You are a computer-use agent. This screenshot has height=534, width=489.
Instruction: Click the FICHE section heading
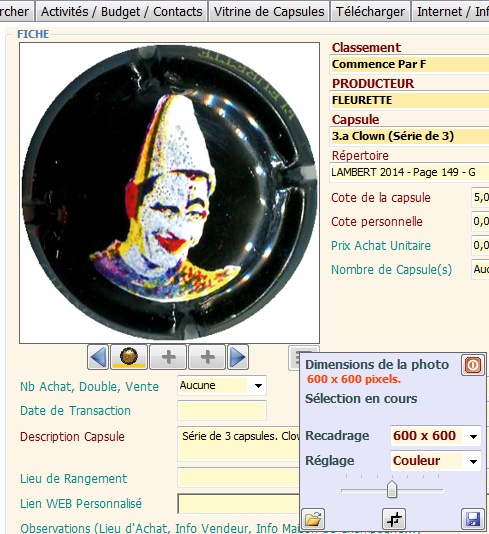(x=33, y=34)
